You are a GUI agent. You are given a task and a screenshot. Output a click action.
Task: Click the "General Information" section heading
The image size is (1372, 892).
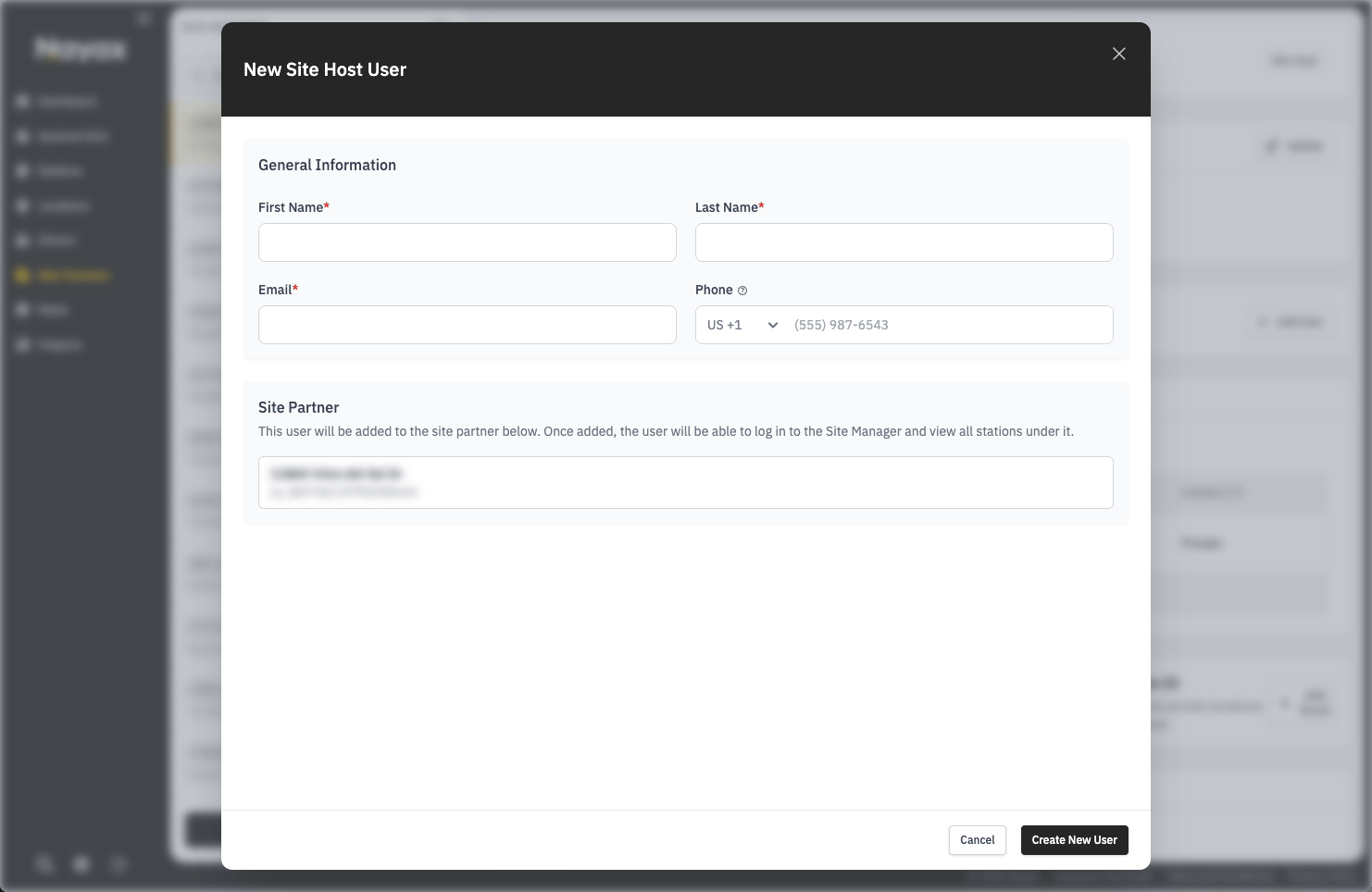pyautogui.click(x=327, y=165)
